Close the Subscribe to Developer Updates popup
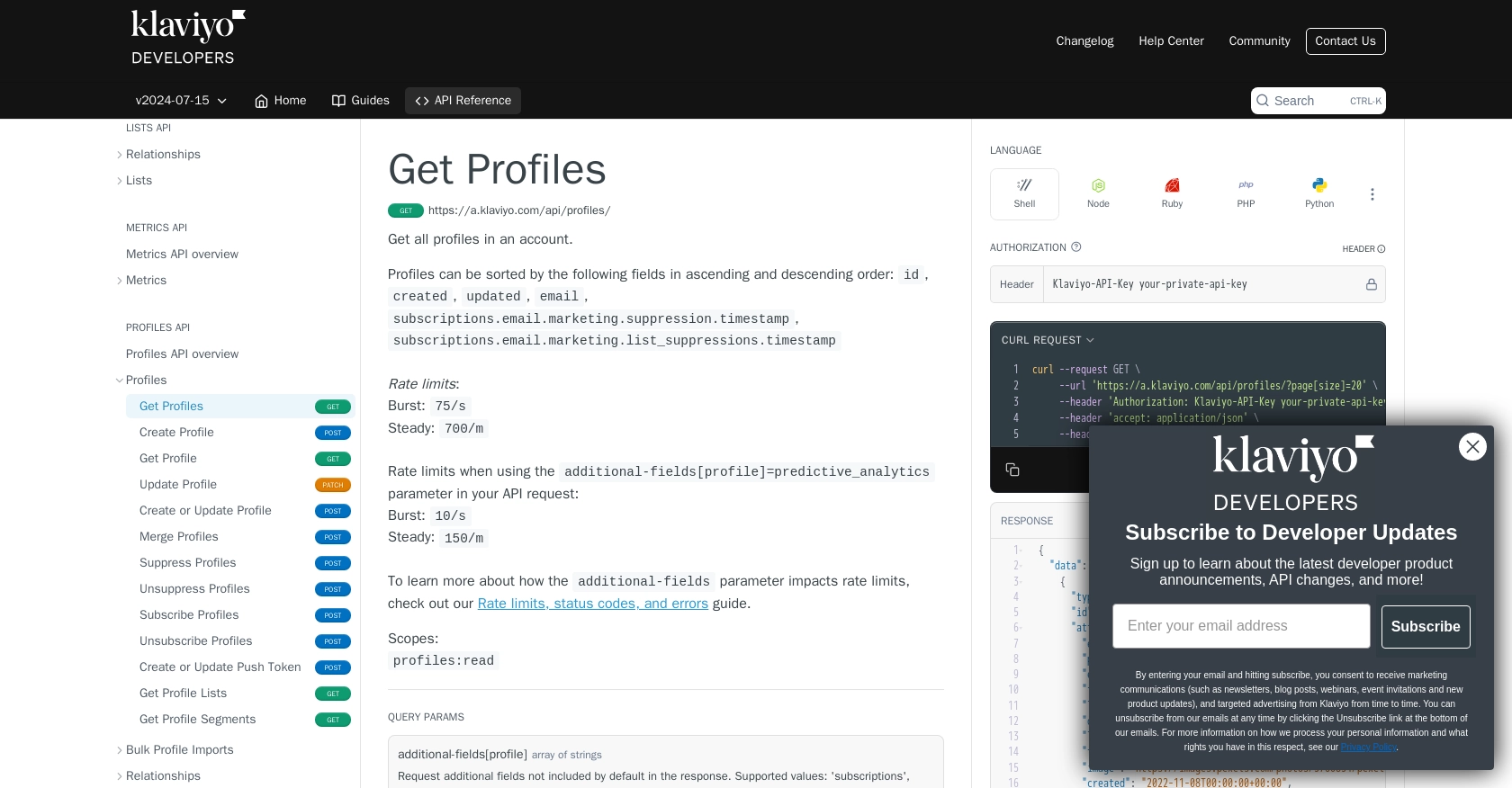The image size is (1512, 788). click(1472, 446)
